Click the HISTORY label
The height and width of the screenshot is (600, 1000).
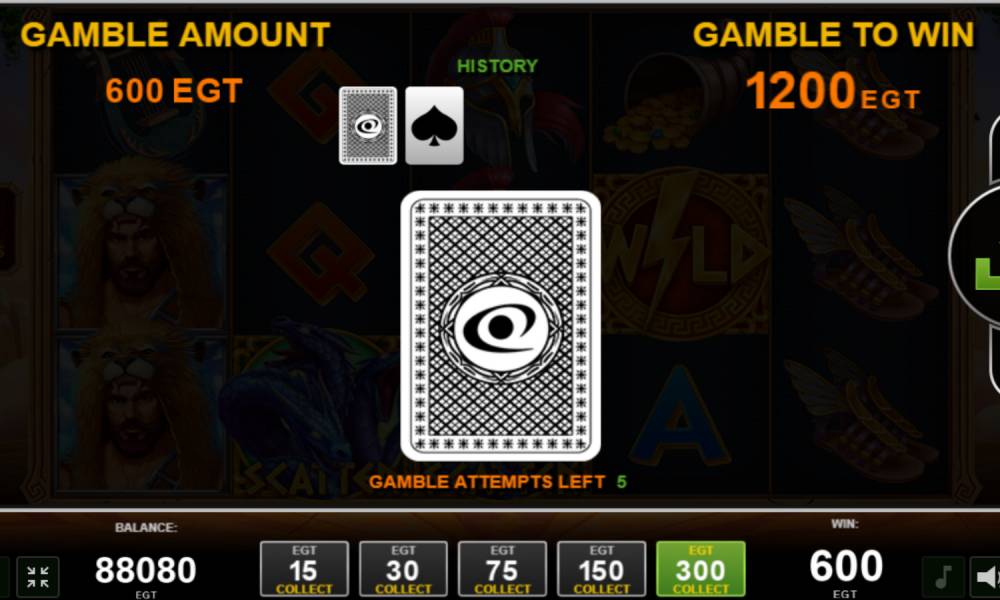497,66
